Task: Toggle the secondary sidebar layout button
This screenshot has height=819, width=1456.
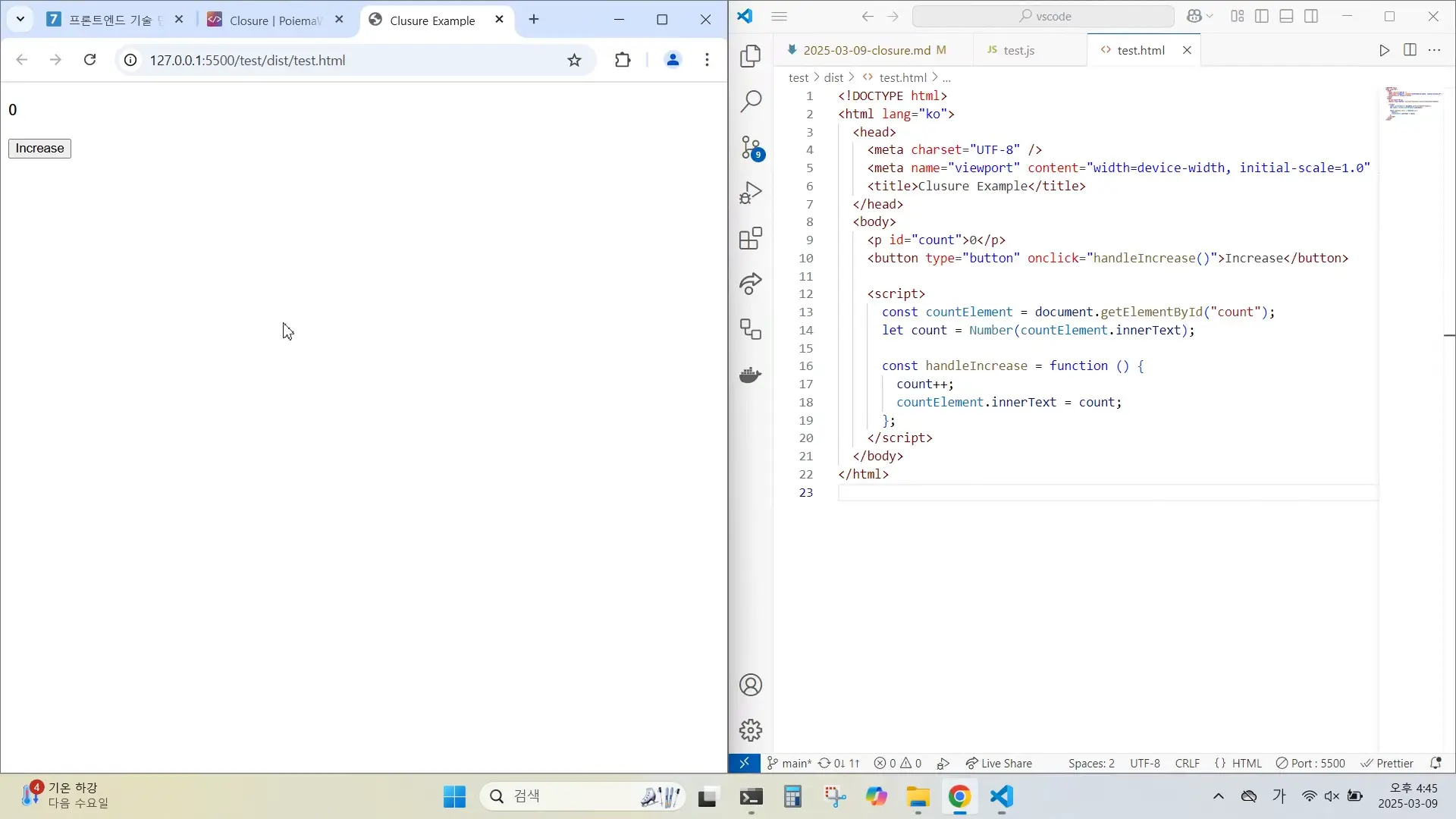Action: pyautogui.click(x=1311, y=16)
